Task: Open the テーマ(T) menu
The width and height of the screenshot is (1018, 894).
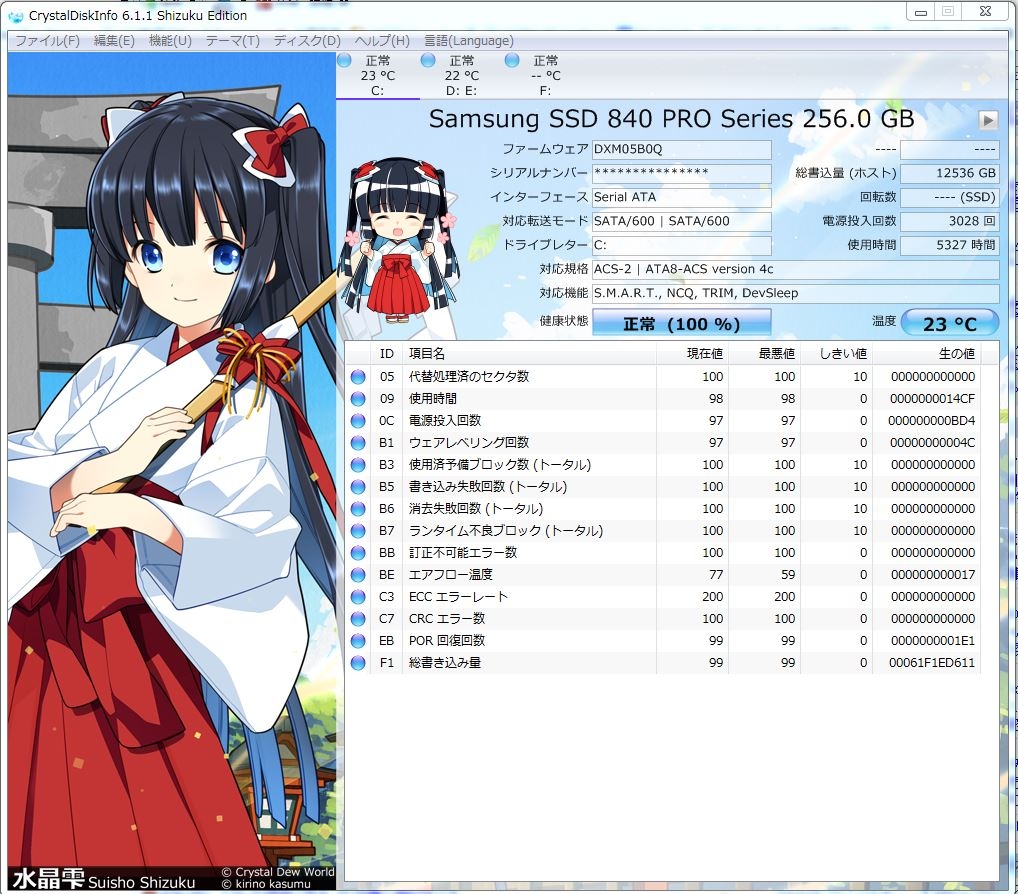Action: (232, 41)
